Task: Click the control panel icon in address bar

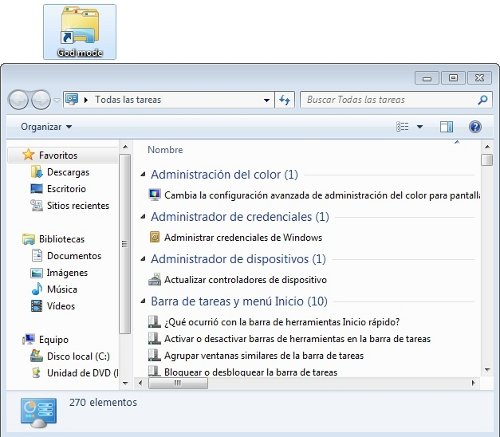Action: tap(72, 99)
